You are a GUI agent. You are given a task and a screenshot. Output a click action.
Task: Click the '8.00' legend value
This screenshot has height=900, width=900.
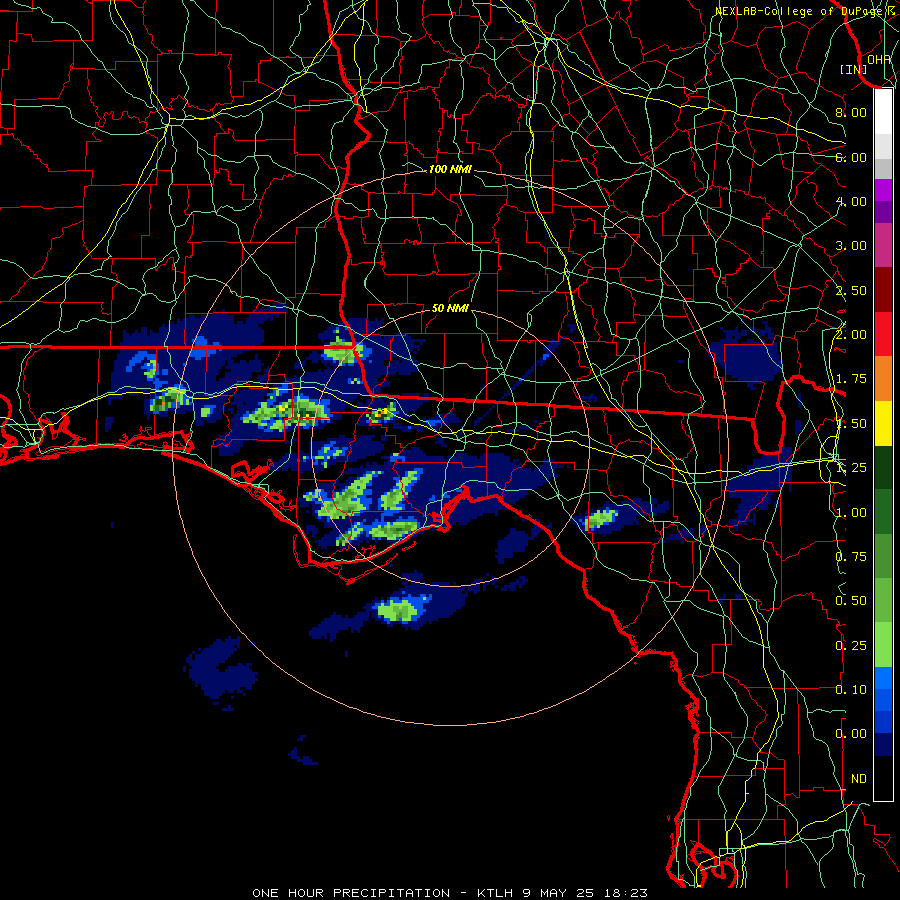(x=851, y=112)
